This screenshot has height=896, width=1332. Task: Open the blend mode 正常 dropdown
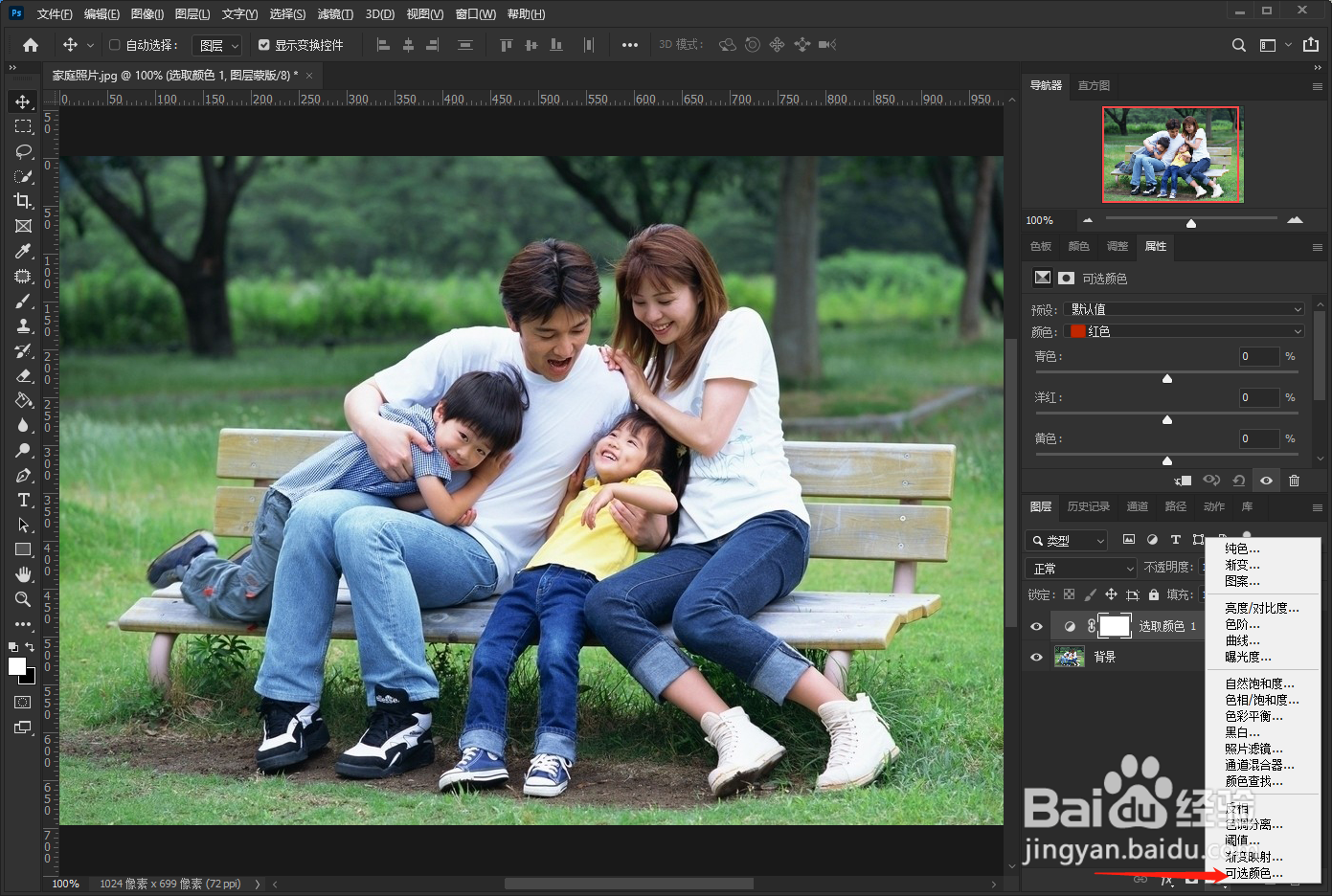1081,569
